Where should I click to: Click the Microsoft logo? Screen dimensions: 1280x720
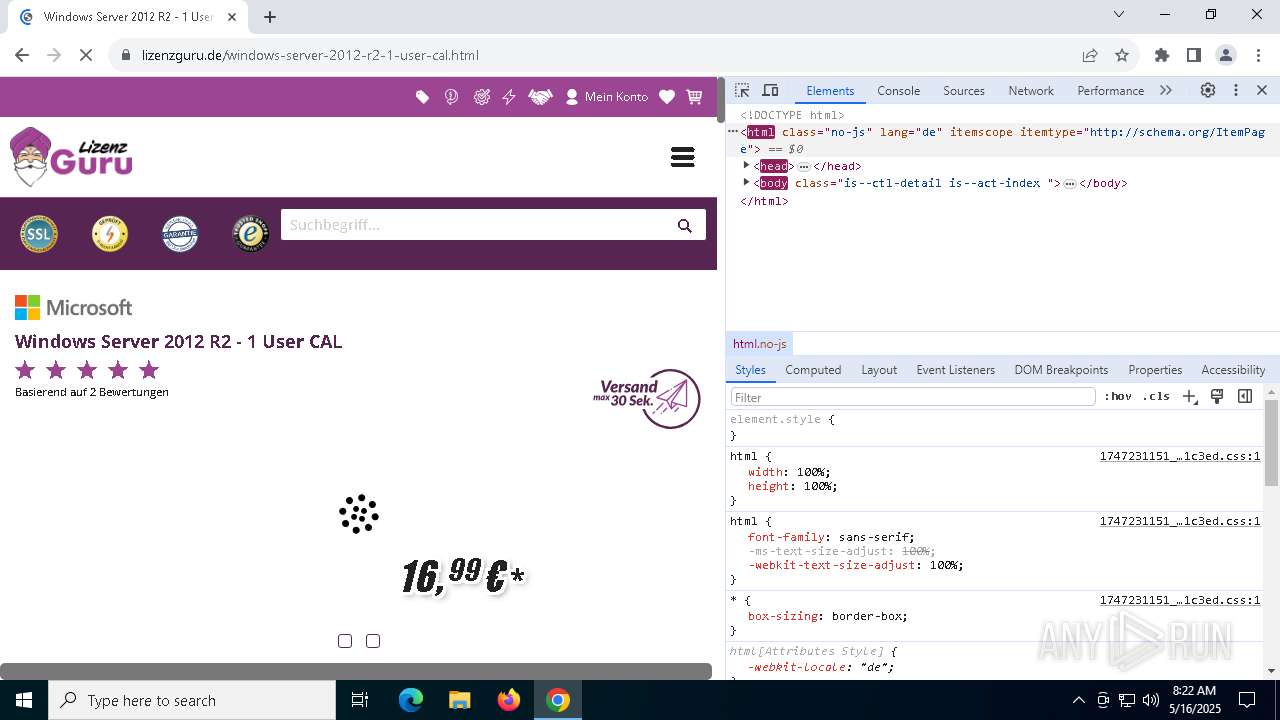[74, 307]
